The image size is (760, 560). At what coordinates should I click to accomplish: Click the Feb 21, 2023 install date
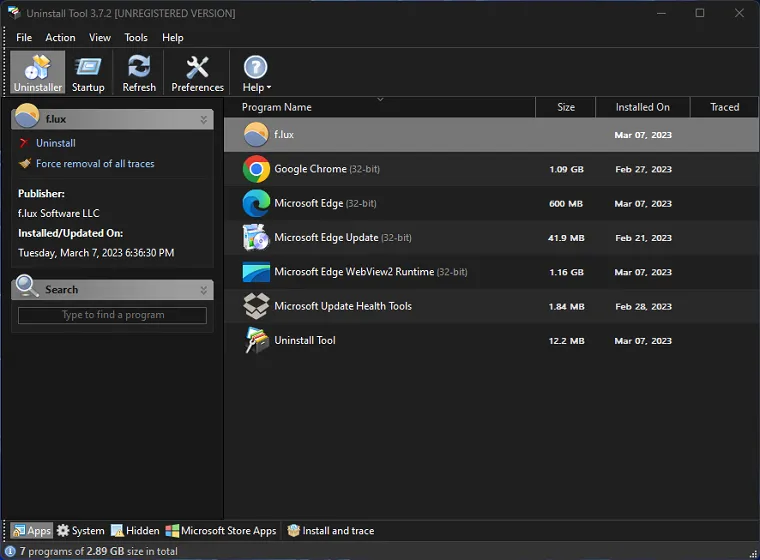click(643, 238)
